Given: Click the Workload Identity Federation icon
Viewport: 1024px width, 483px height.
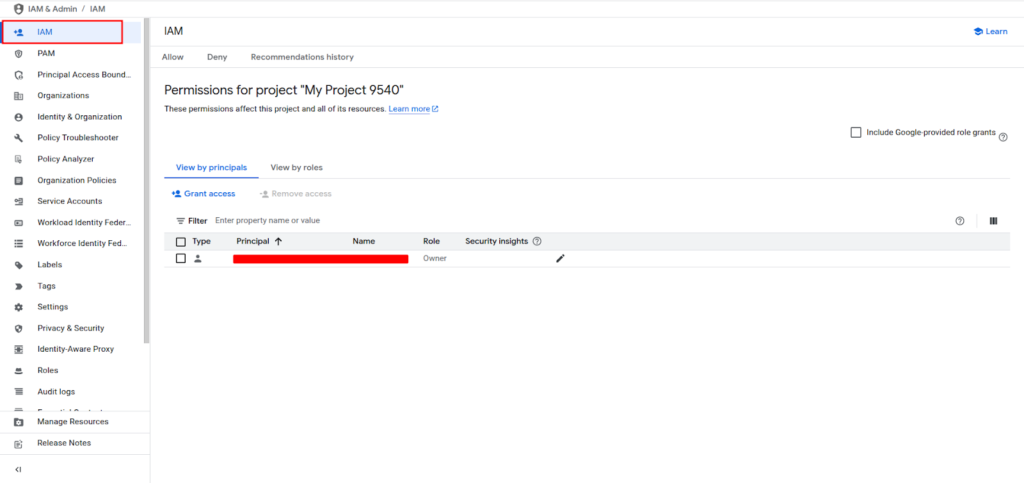Looking at the screenshot, I should point(18,223).
